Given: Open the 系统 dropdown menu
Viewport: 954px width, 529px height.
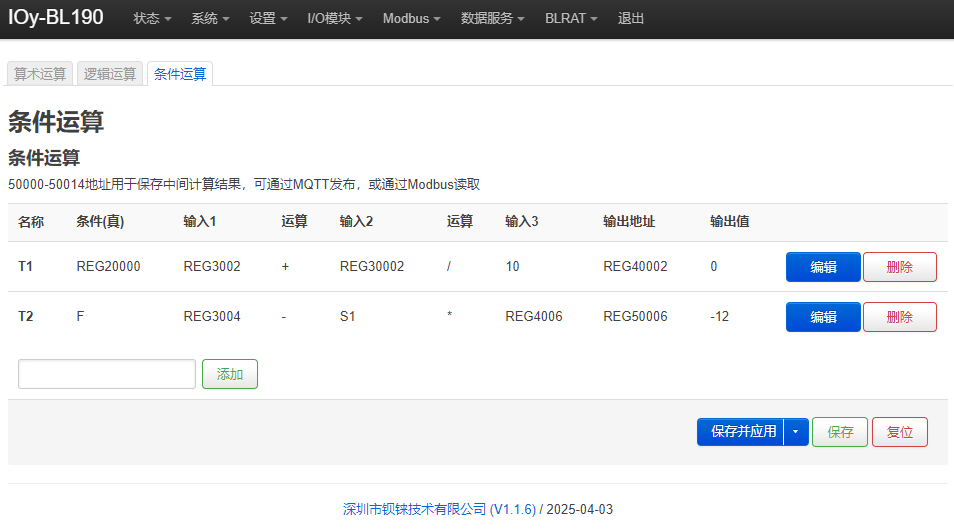Looking at the screenshot, I should (x=210, y=18).
